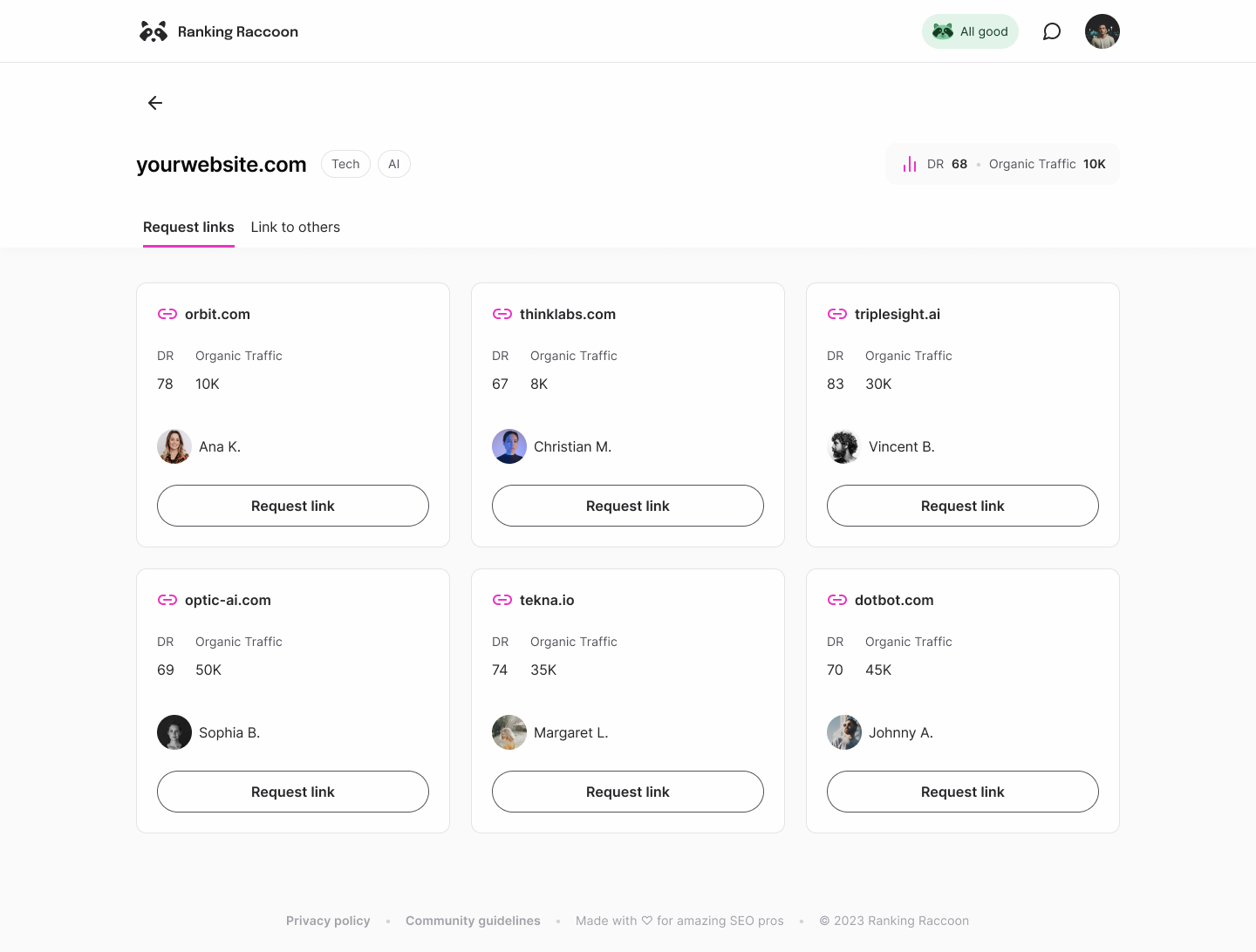Select the Request links tab

pos(188,227)
